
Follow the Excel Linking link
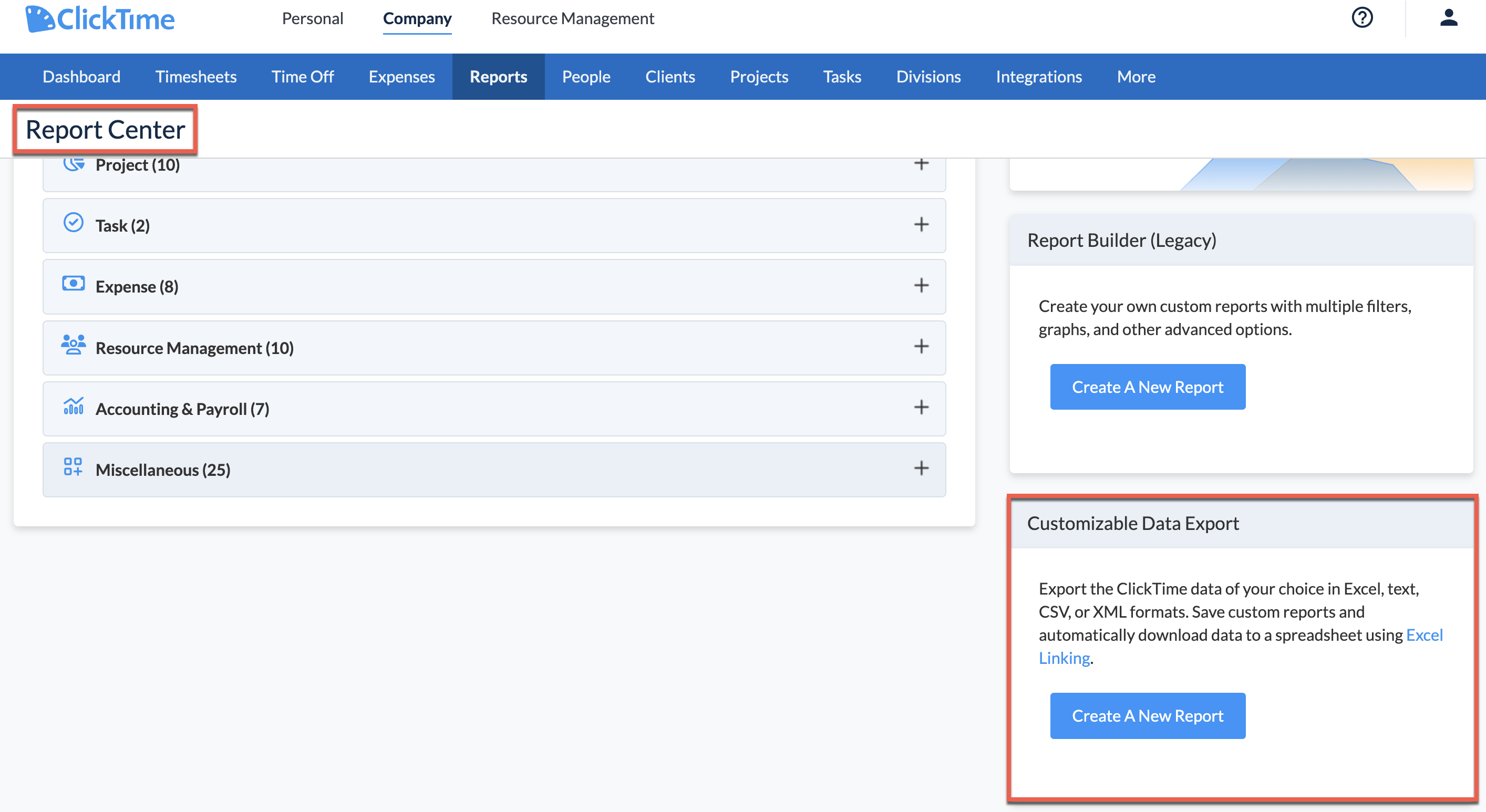click(x=1425, y=635)
